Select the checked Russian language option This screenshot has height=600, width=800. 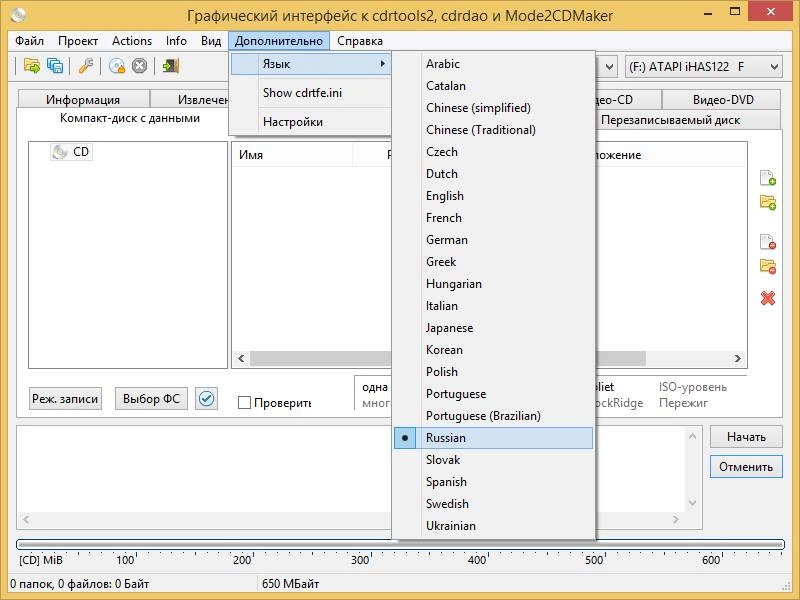click(493, 438)
